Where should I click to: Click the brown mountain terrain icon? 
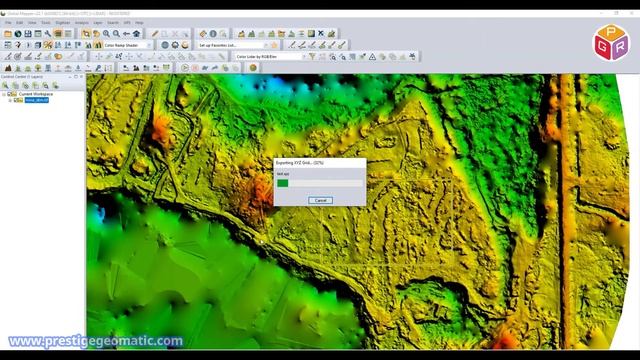[8, 68]
